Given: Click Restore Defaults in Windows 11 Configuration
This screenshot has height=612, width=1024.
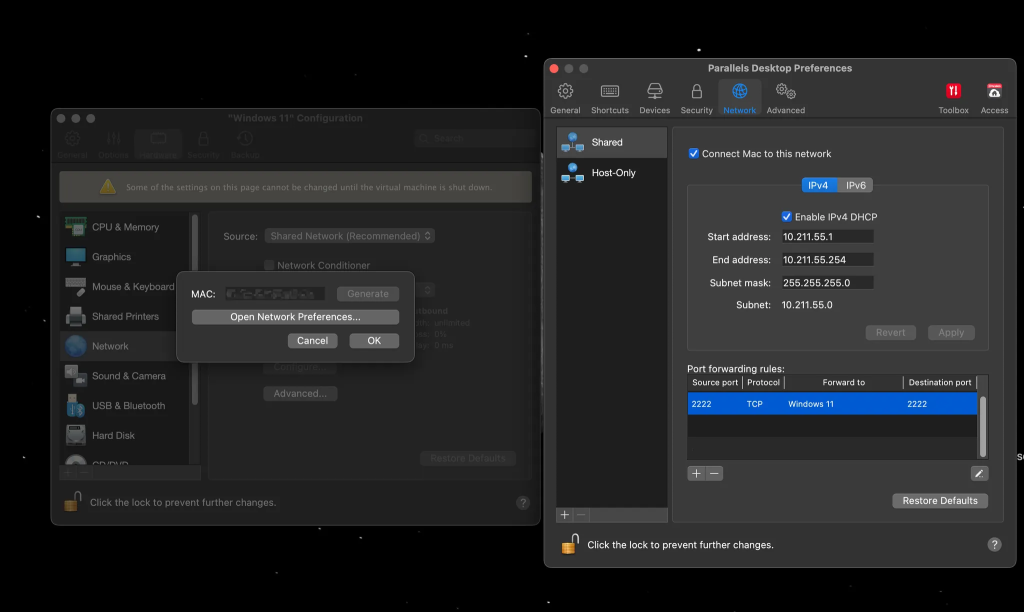Looking at the screenshot, I should (468, 459).
